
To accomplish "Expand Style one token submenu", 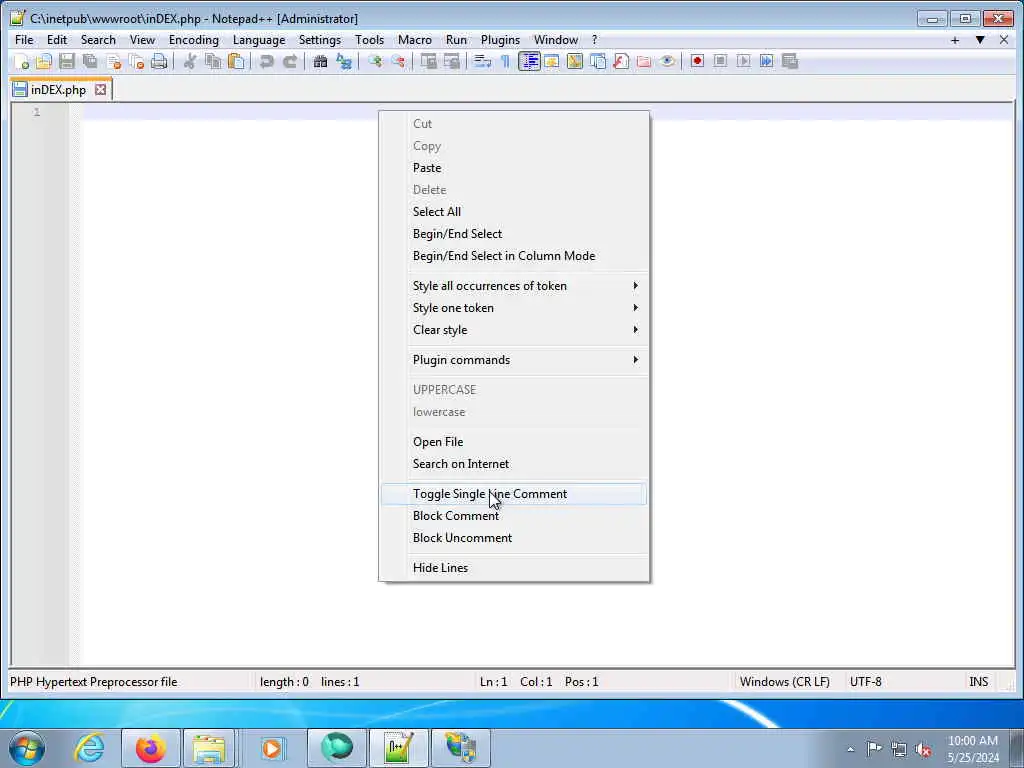I will coord(514,308).
